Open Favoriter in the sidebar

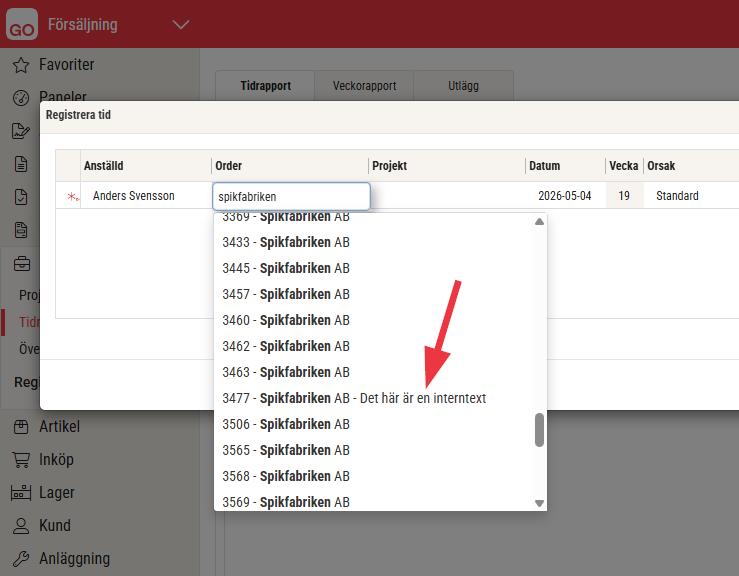[x=66, y=65]
